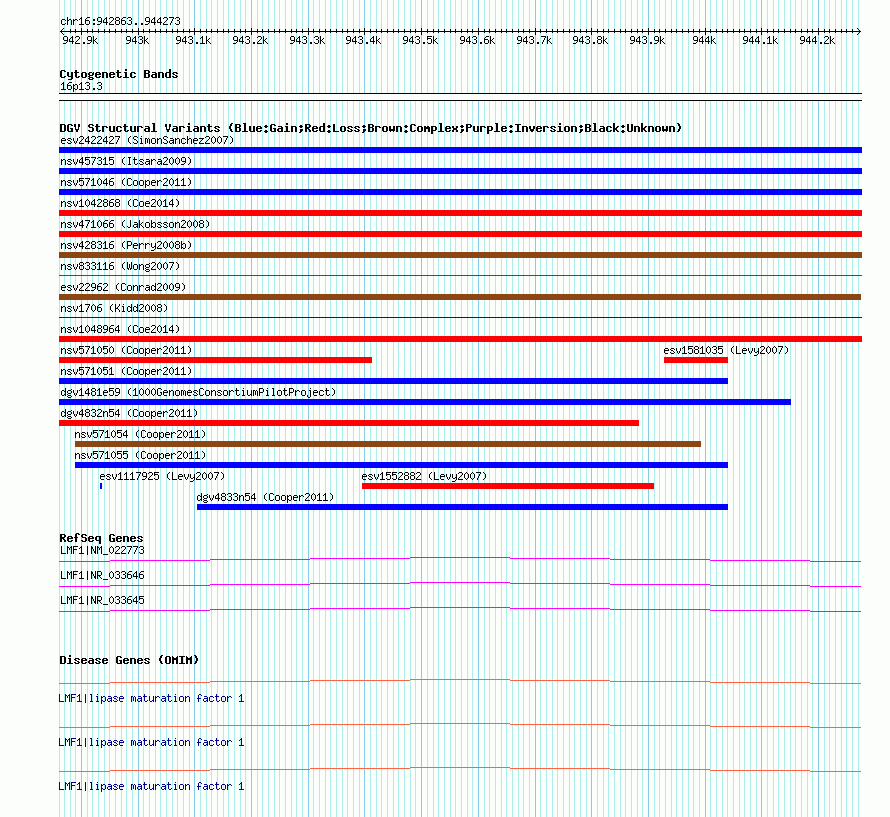The image size is (890, 817).
Task: Click the arrowhead ending the coordinate ruler
Action: click(859, 31)
